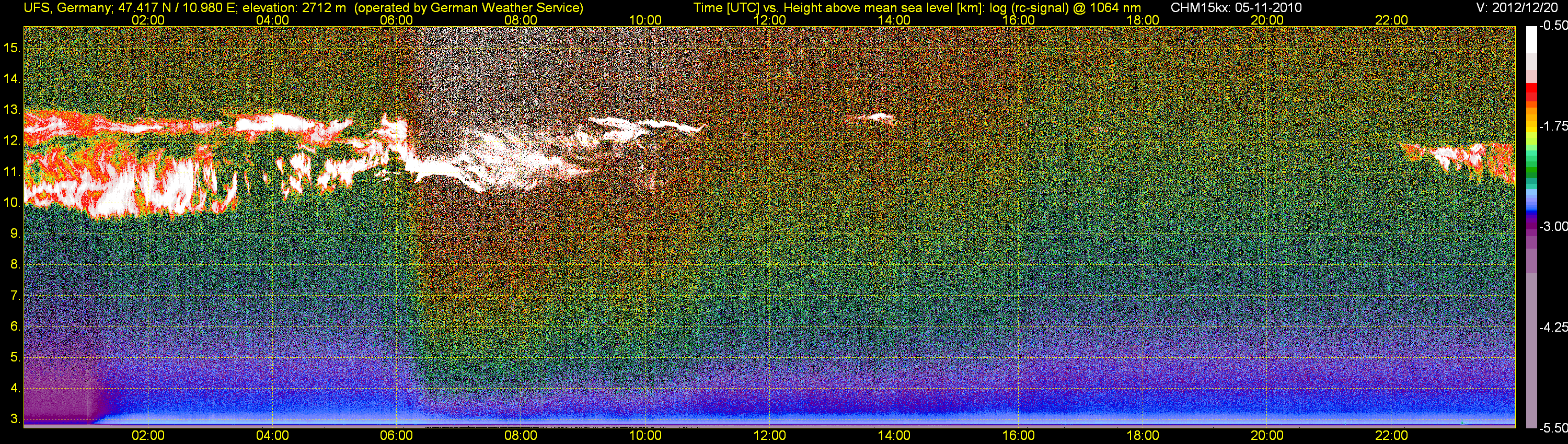Click the 3. km height axis label
This screenshot has height=444, width=1568.
point(16,419)
